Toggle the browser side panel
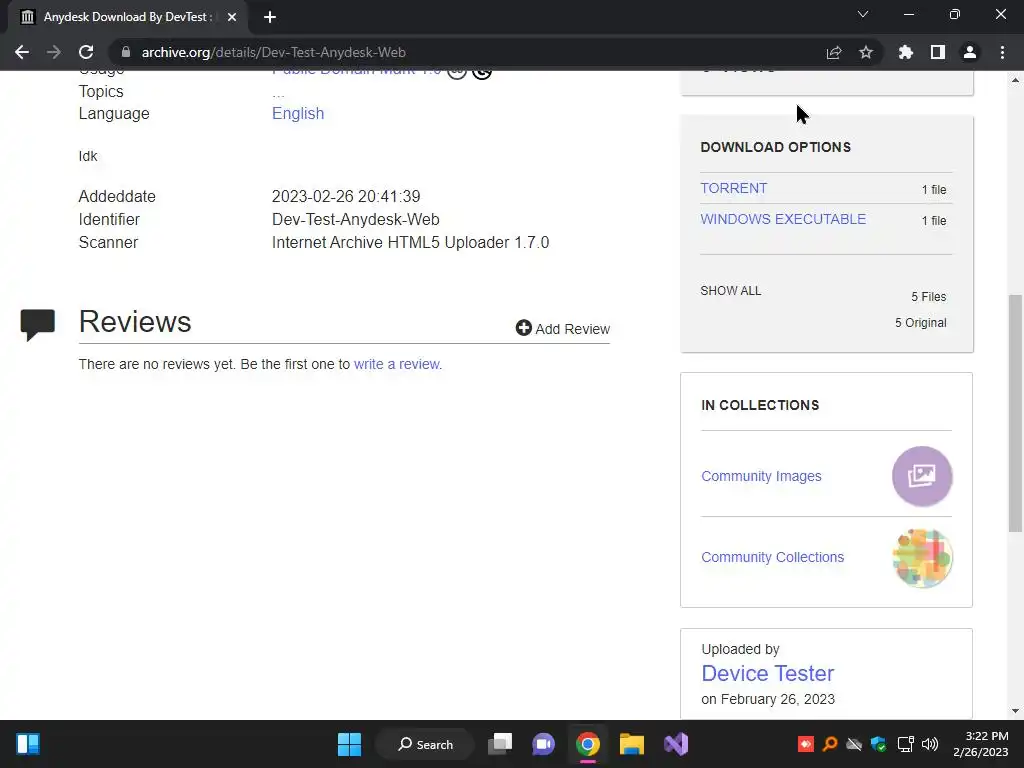This screenshot has width=1024, height=768. tap(938, 52)
